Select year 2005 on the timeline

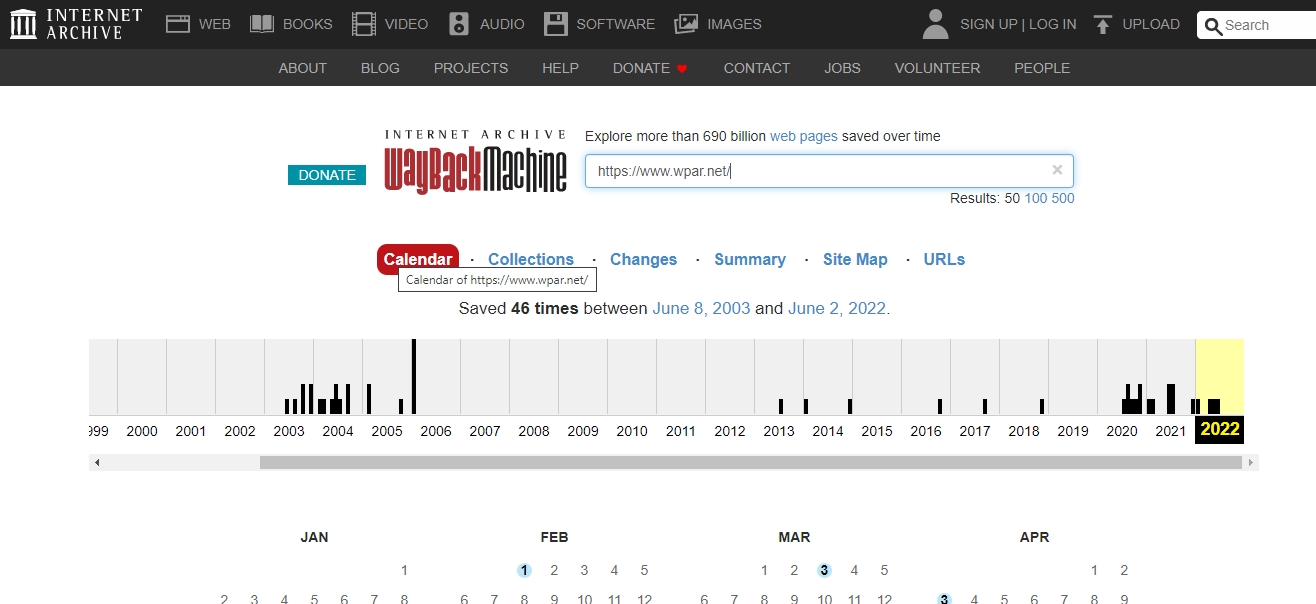386,430
